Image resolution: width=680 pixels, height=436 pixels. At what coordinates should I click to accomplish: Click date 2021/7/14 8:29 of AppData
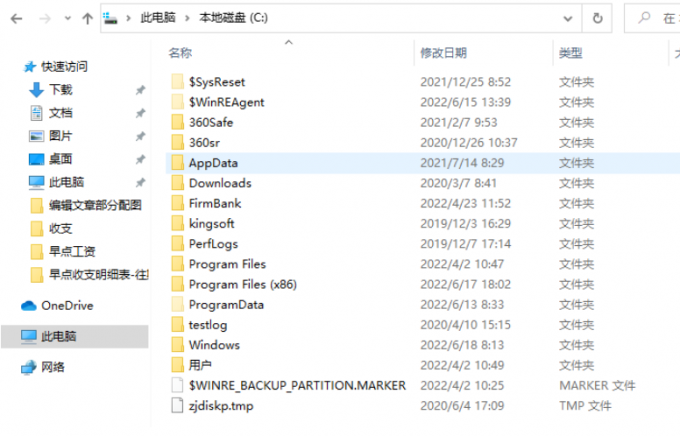(x=462, y=163)
